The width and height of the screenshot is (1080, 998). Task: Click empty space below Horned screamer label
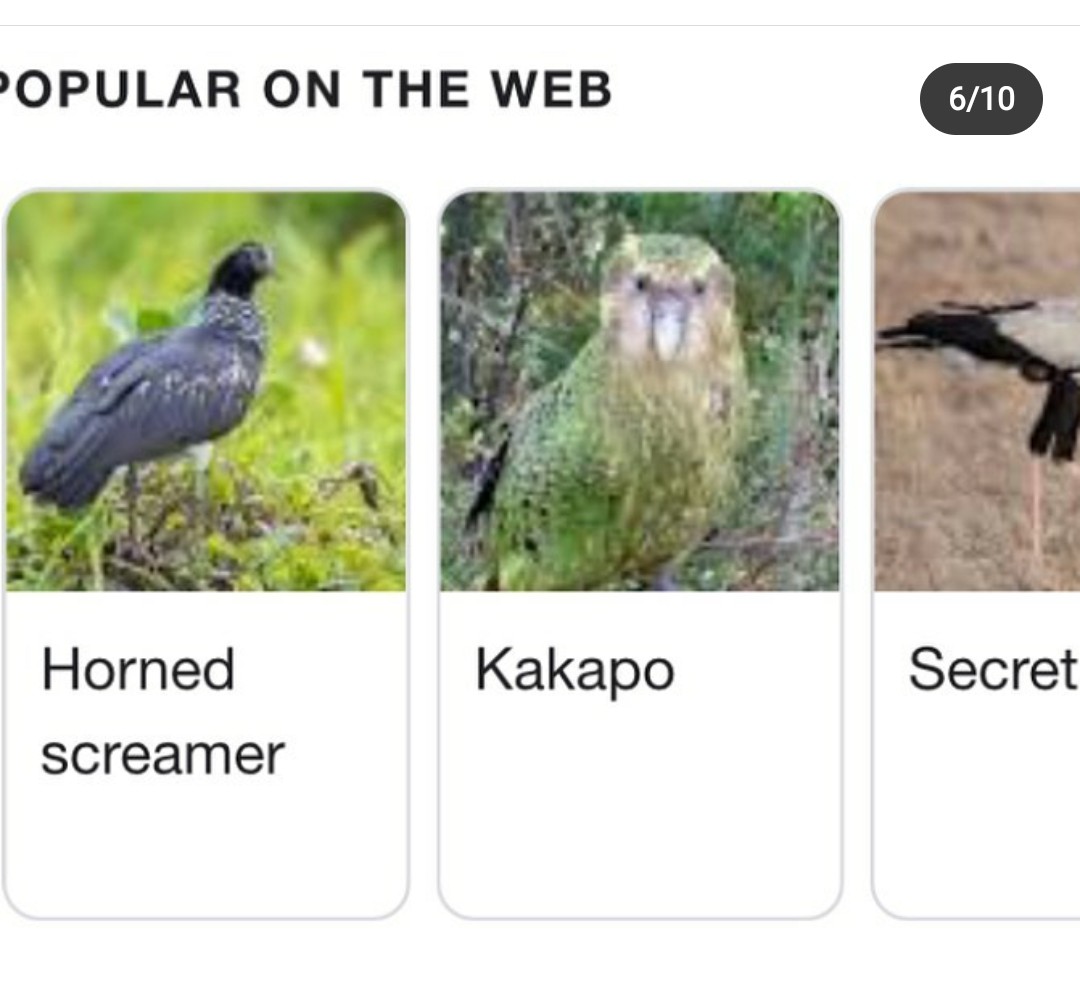[x=206, y=847]
